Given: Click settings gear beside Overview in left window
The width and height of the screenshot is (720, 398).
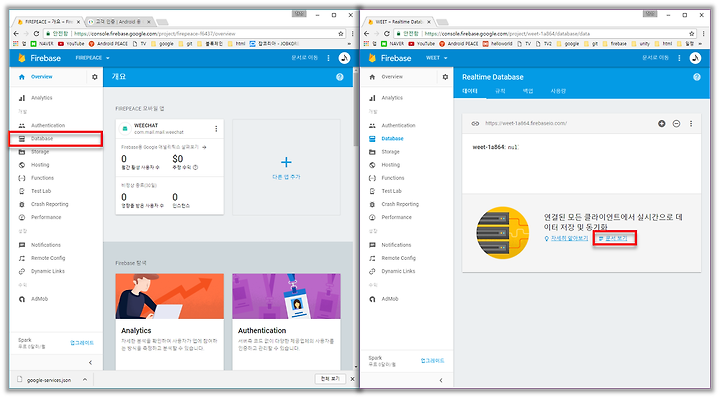Looking at the screenshot, I should pyautogui.click(x=95, y=77).
